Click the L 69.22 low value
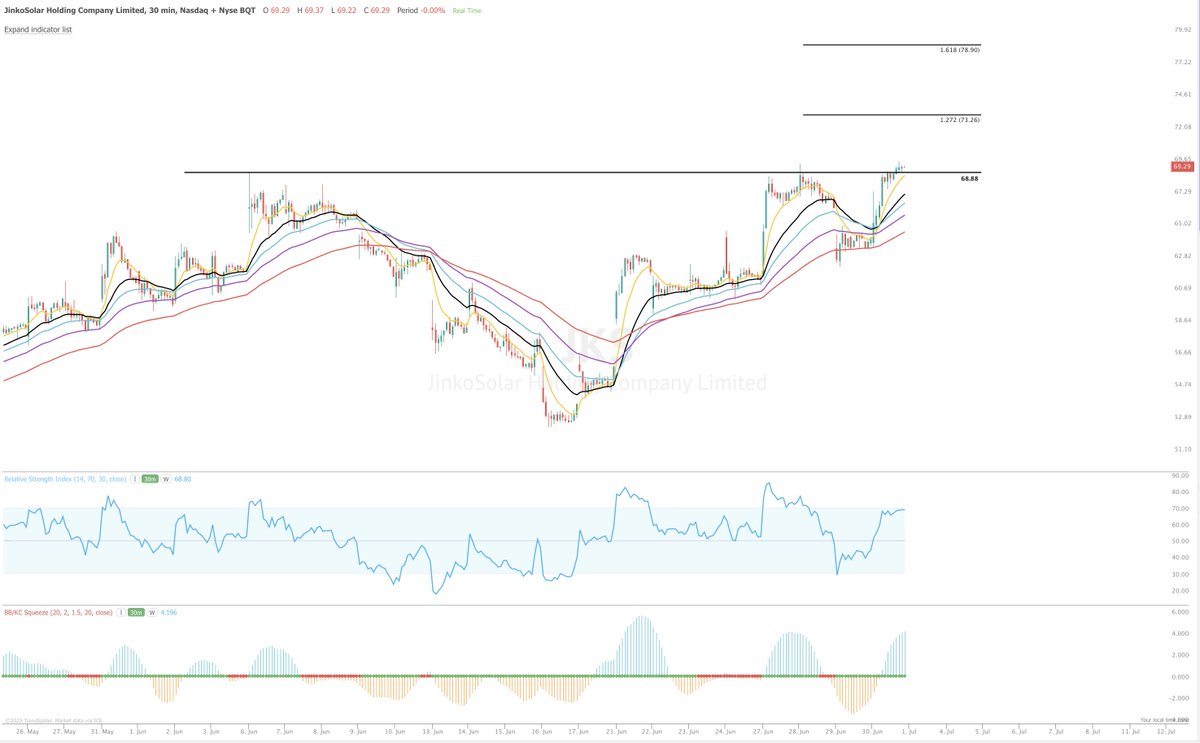The image size is (1200, 743). 343,10
